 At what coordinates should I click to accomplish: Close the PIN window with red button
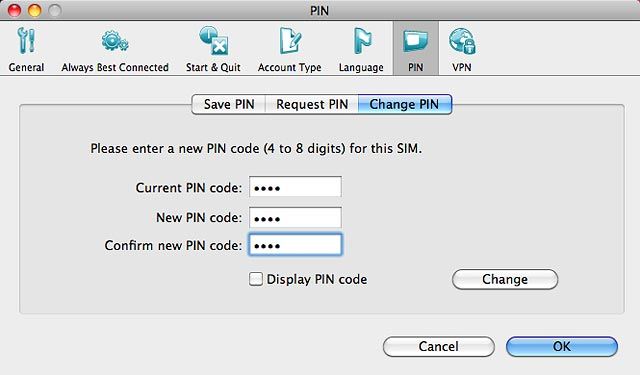tap(14, 10)
